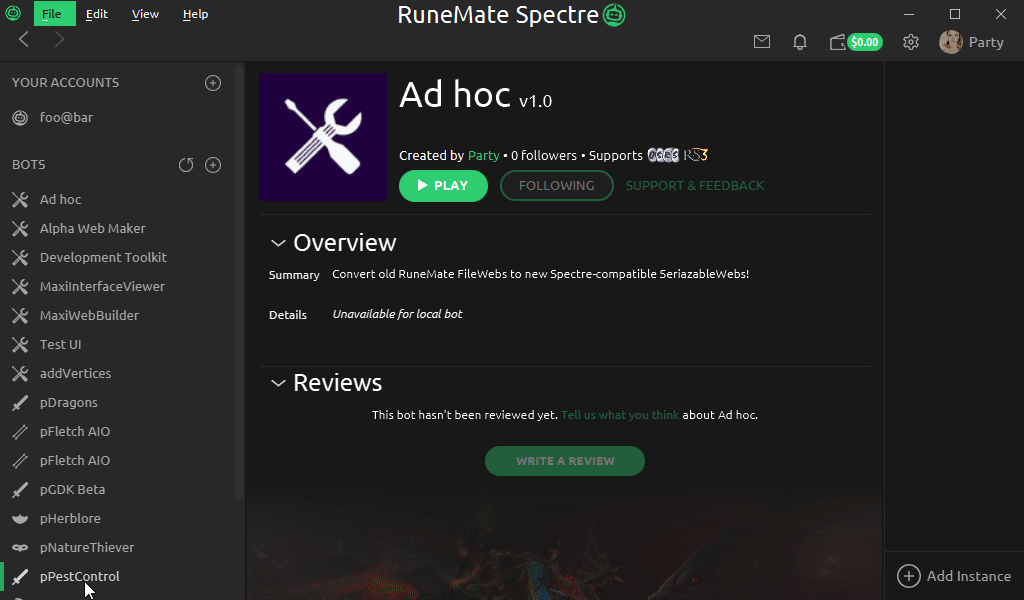The width and height of the screenshot is (1024, 600).
Task: Click the Development Toolkit tools icon
Action: point(20,257)
